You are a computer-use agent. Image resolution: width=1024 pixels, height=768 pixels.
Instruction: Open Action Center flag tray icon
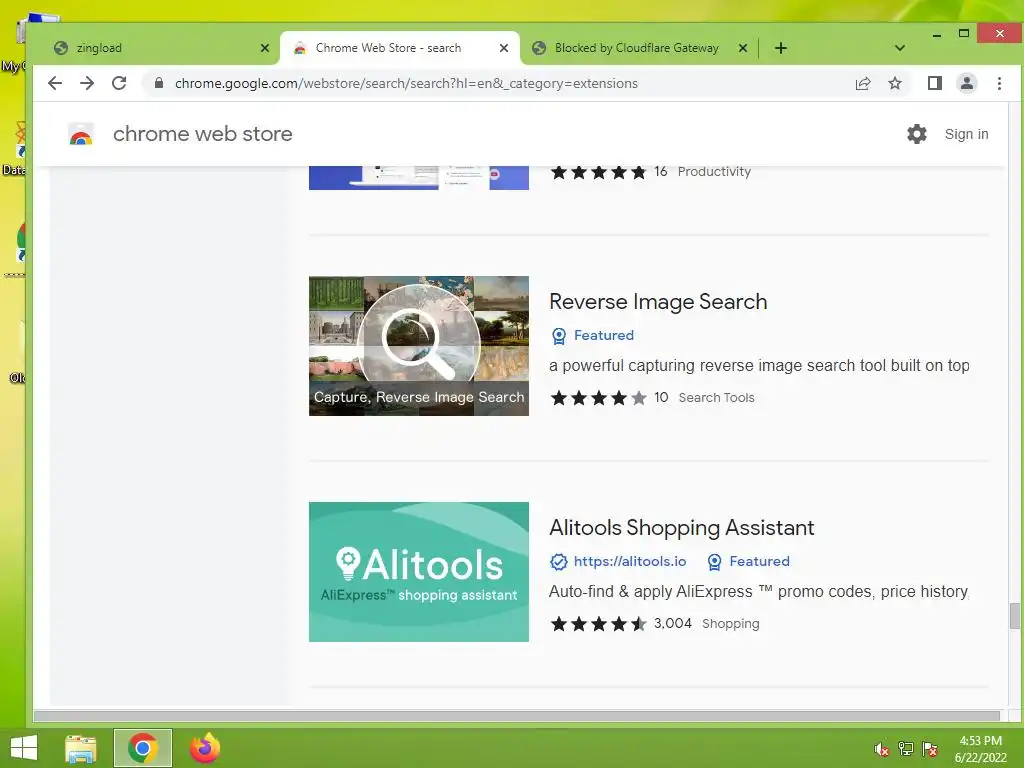pos(929,749)
